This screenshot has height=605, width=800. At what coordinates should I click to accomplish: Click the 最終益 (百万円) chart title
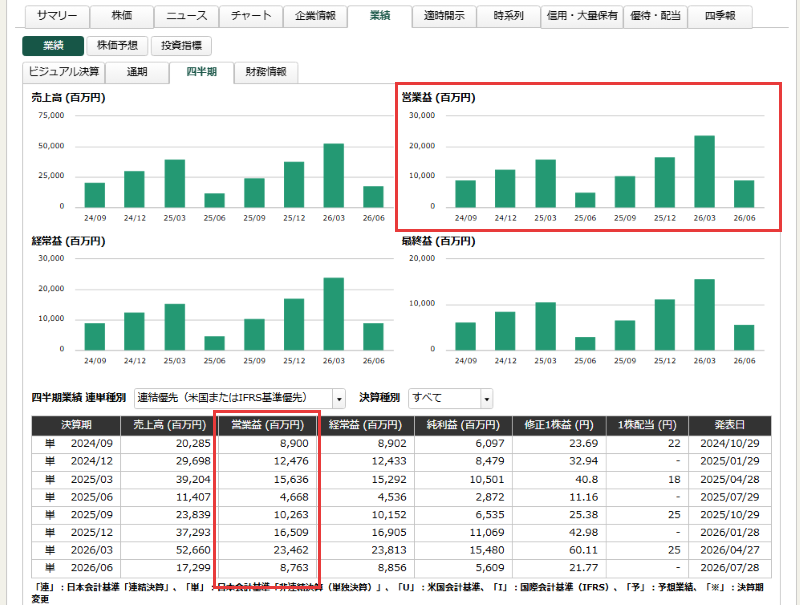(x=438, y=241)
